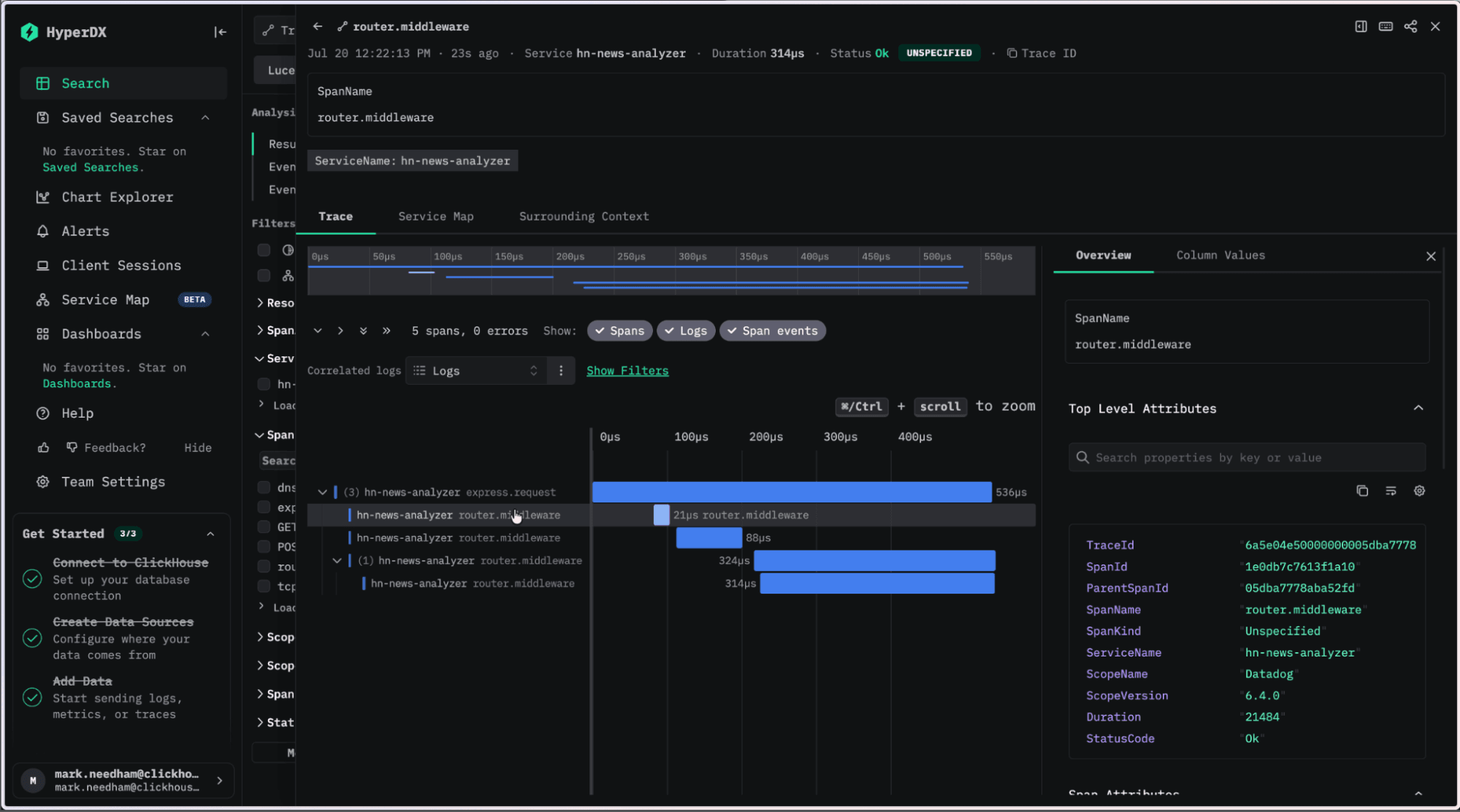Open the correlated Logs source dropdown

tap(475, 370)
